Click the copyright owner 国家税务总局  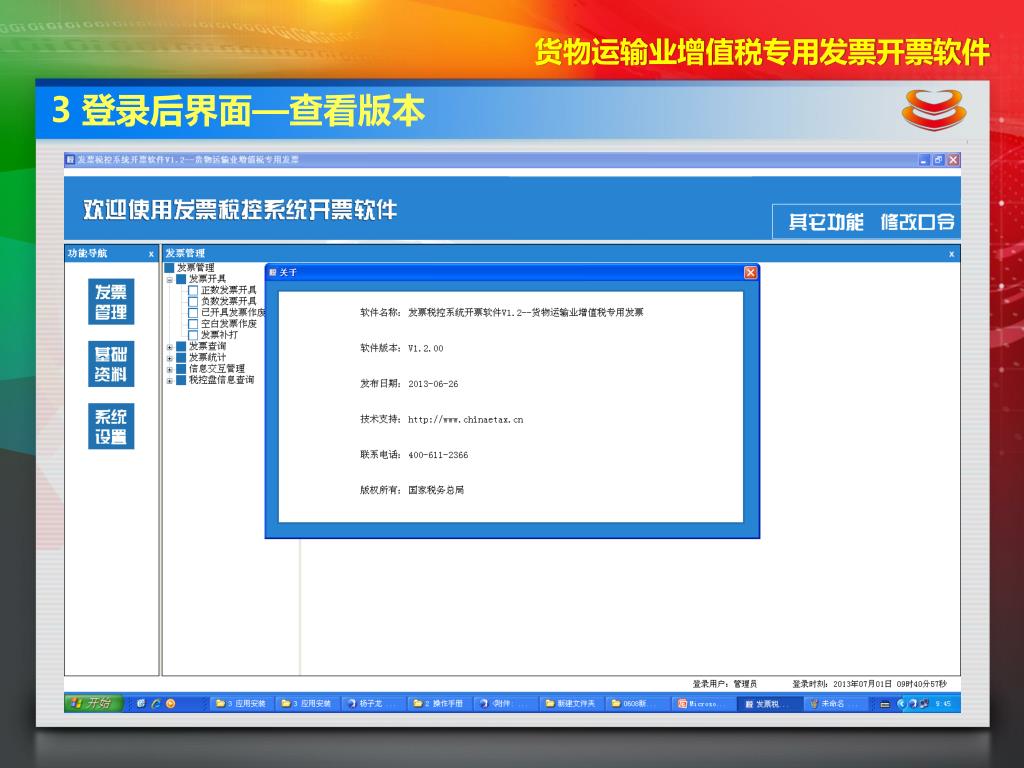(436, 490)
